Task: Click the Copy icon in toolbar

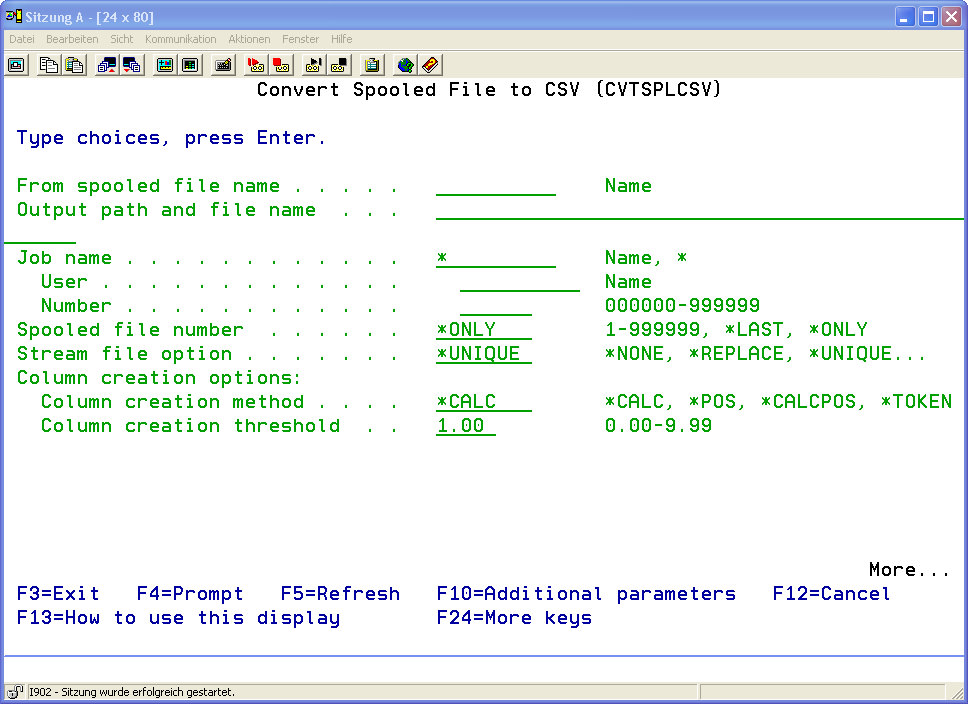Action: [x=48, y=65]
